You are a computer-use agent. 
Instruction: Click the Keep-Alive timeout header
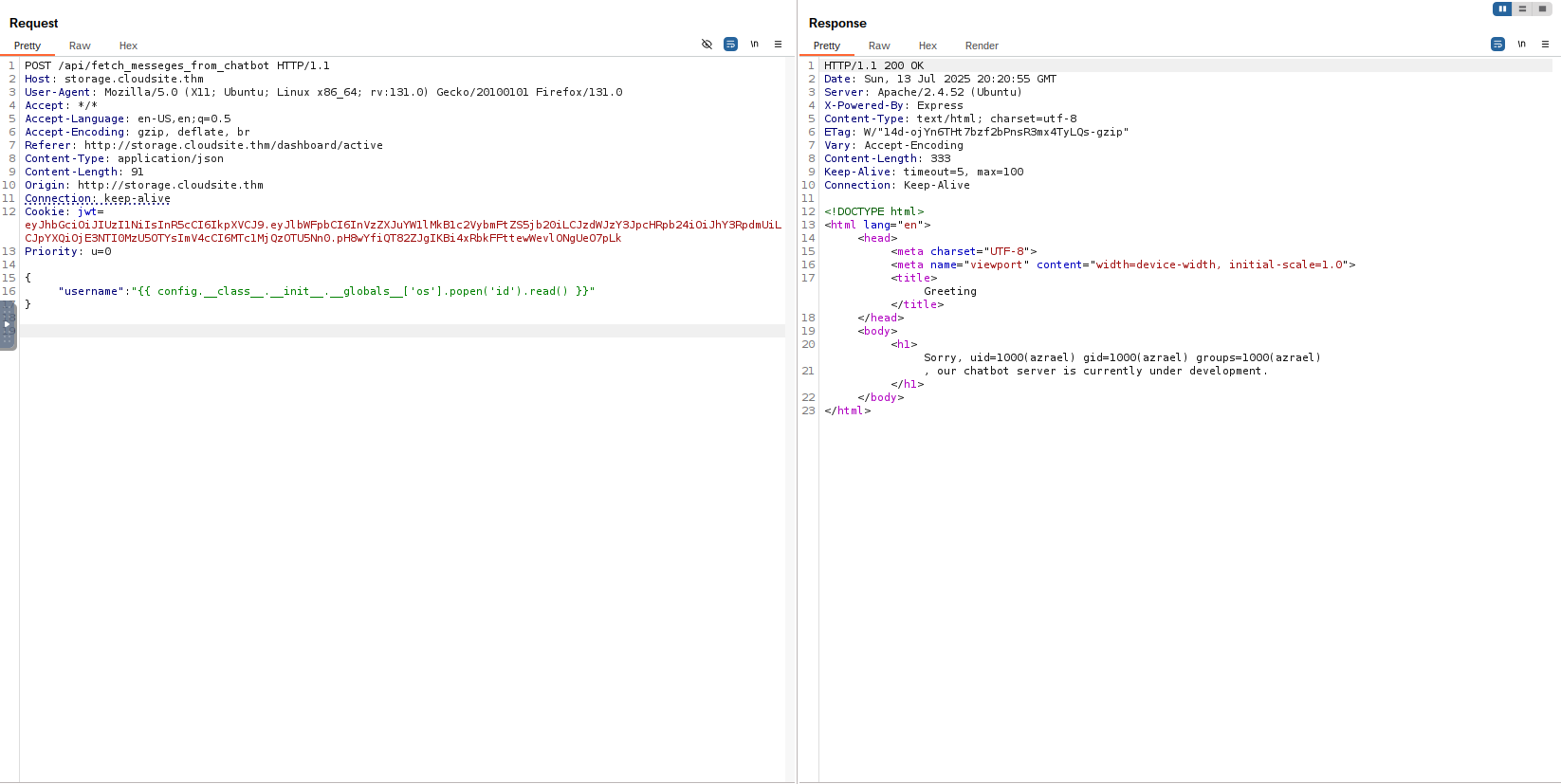click(924, 172)
